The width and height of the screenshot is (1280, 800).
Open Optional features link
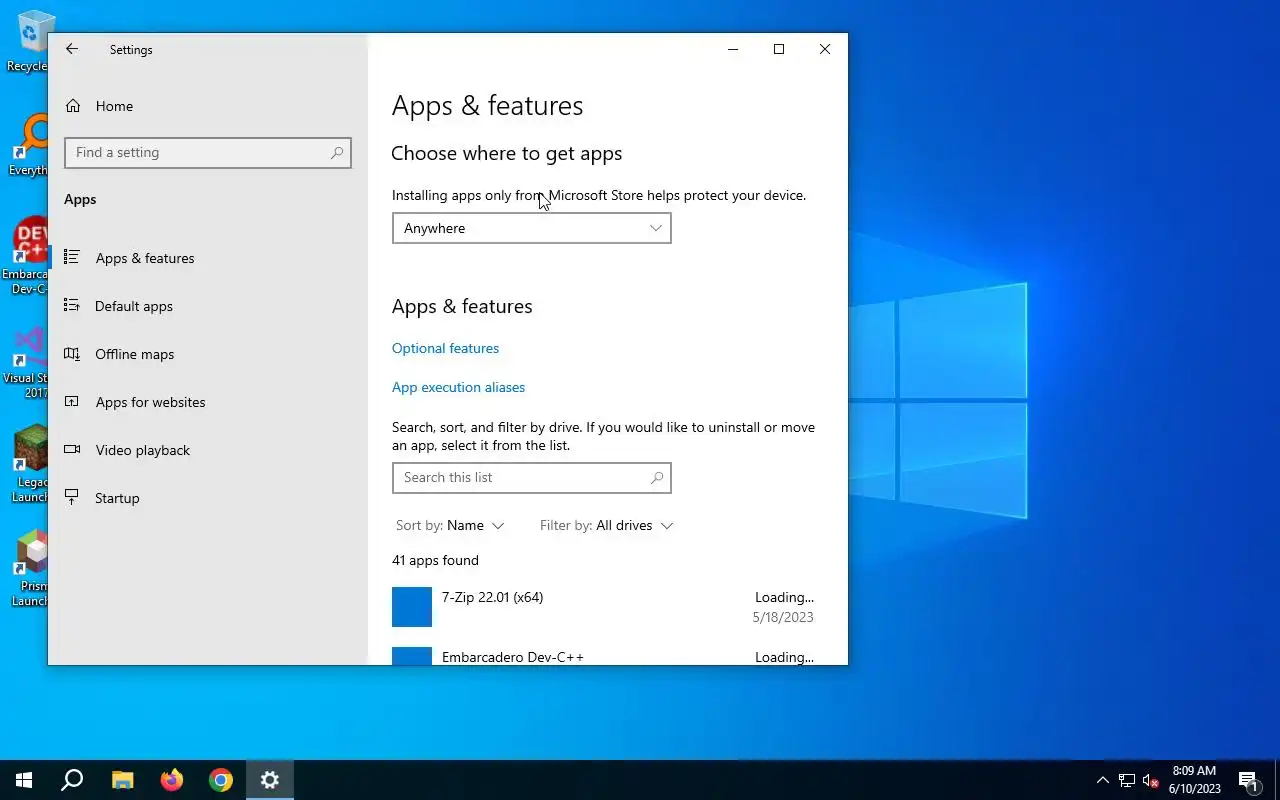[x=445, y=348]
